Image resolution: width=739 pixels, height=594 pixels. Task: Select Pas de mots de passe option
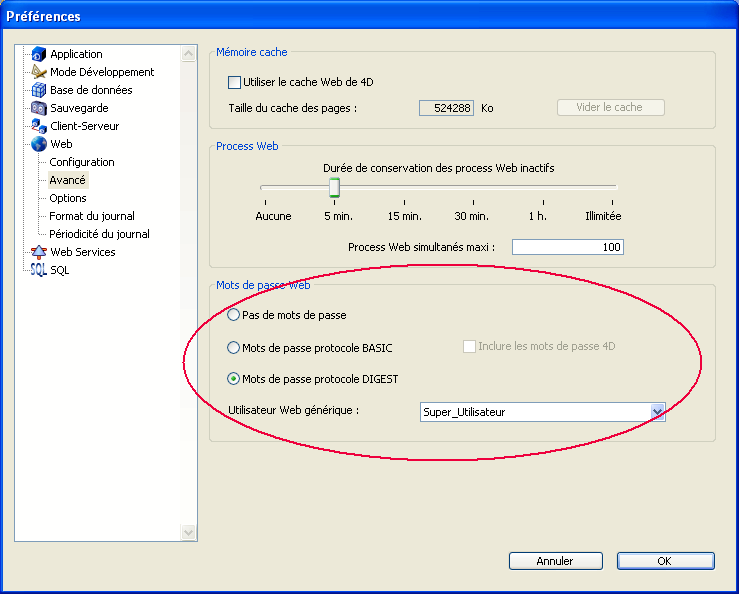(x=234, y=315)
